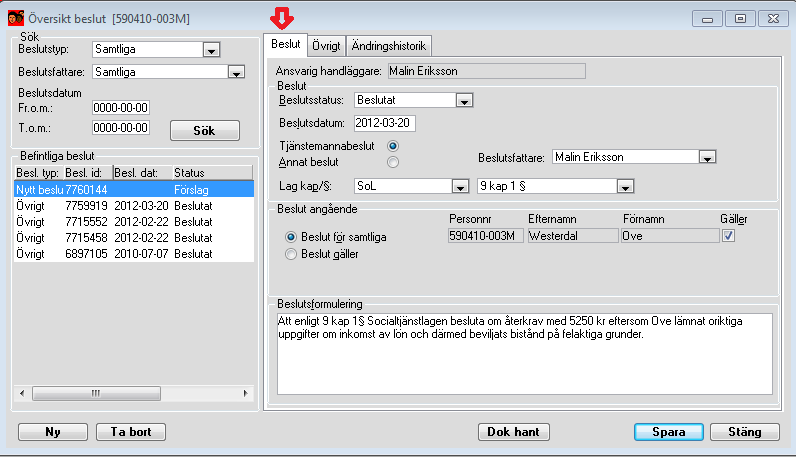Maximize the Översikt beslut window
Screen dimensions: 796x460
tap(740, 19)
